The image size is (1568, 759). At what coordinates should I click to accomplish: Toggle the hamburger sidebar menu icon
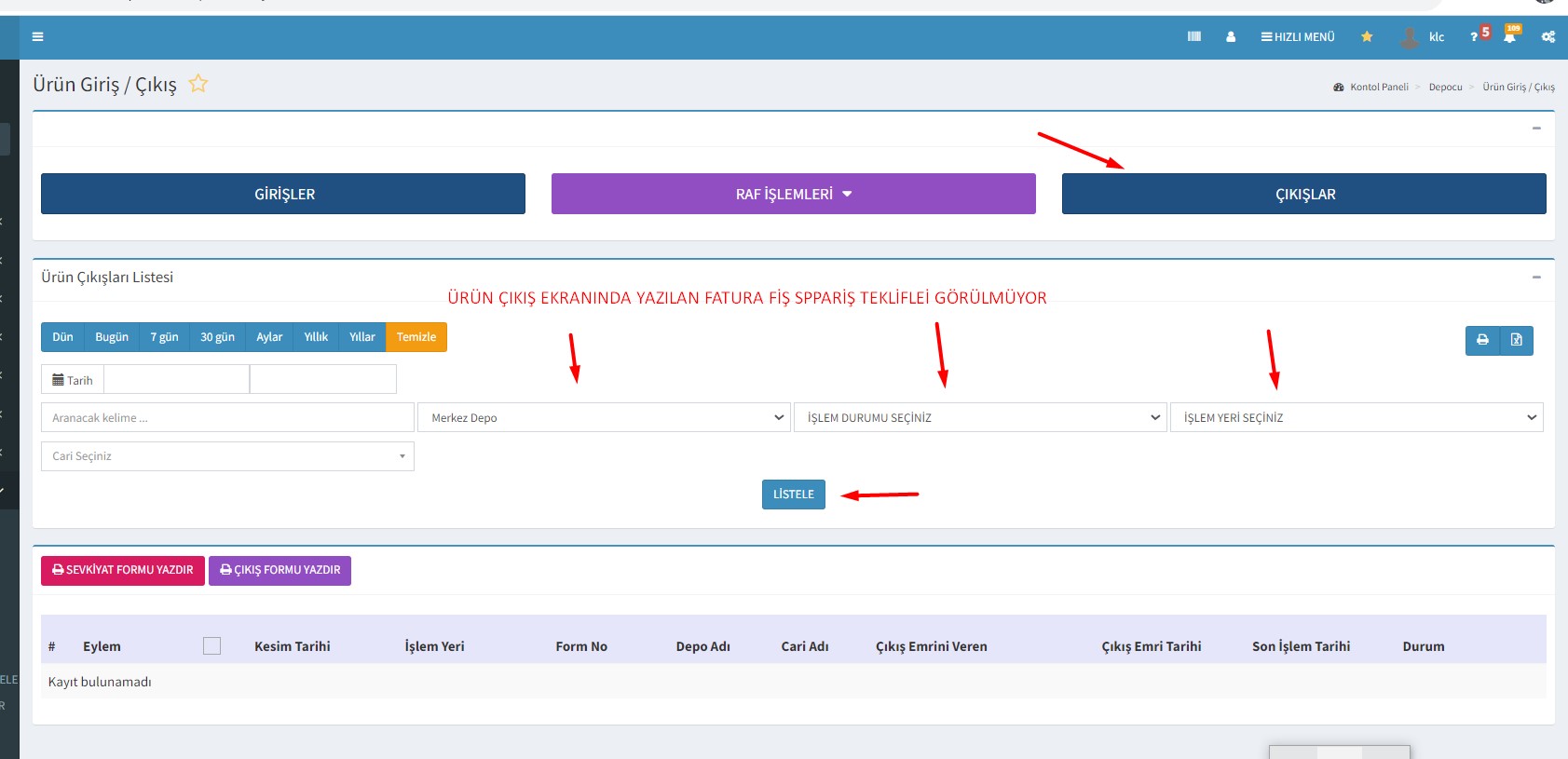pos(37,37)
